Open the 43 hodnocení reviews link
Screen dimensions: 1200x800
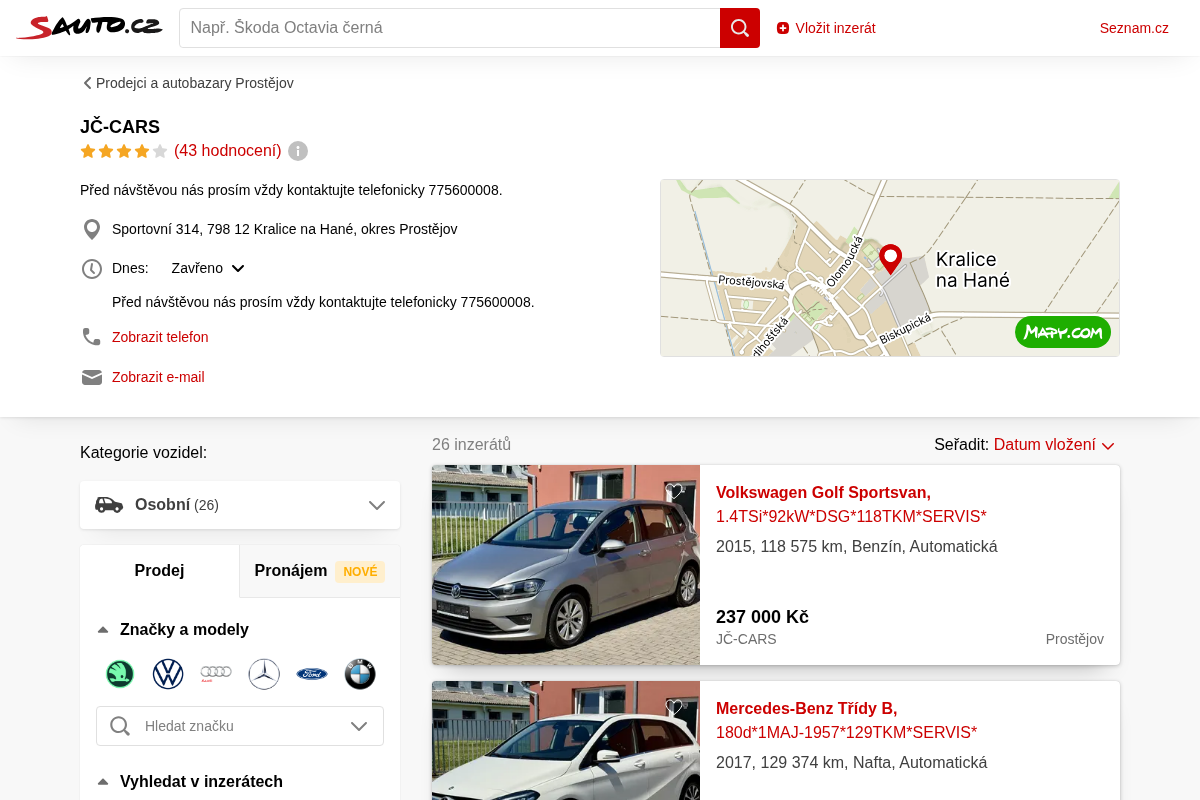(228, 151)
